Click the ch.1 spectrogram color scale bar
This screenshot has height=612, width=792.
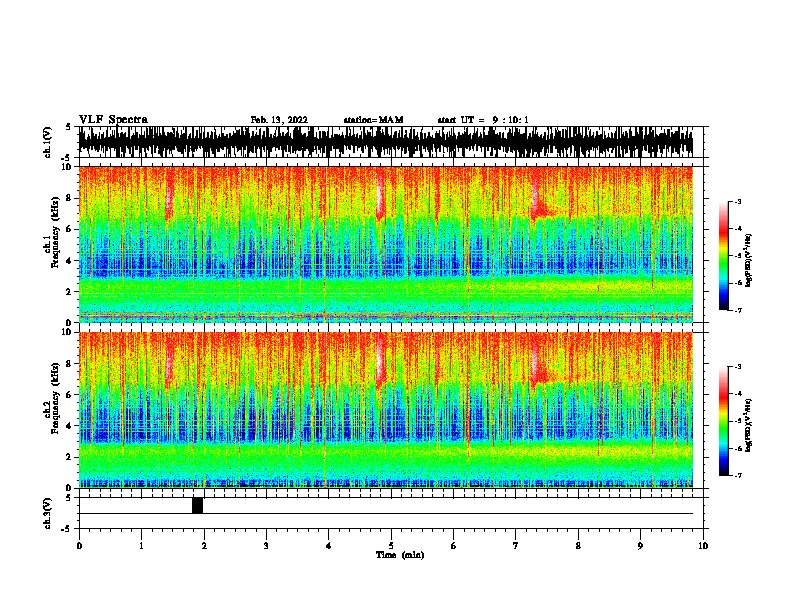724,256
